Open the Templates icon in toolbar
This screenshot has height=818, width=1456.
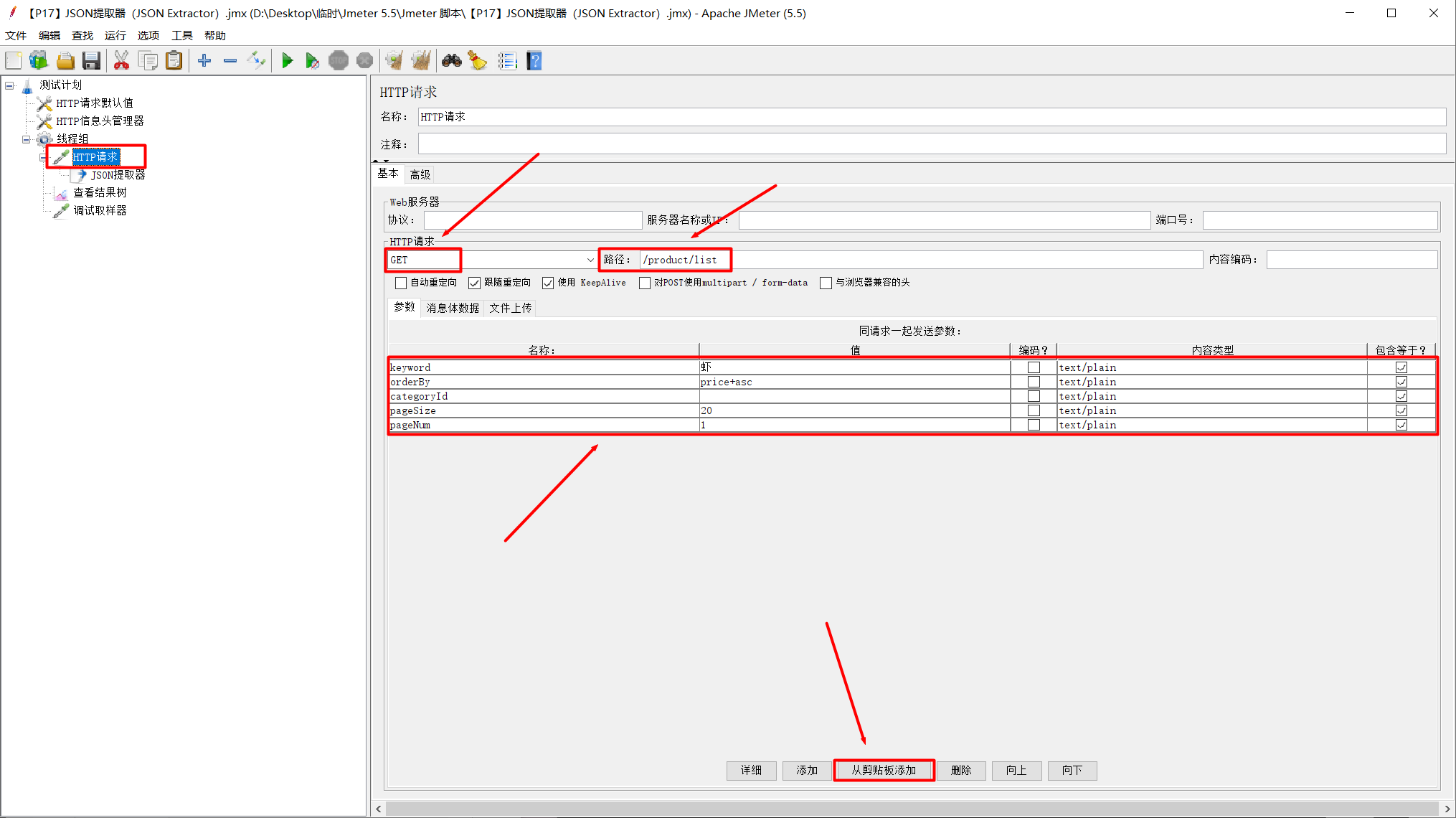tap(39, 61)
